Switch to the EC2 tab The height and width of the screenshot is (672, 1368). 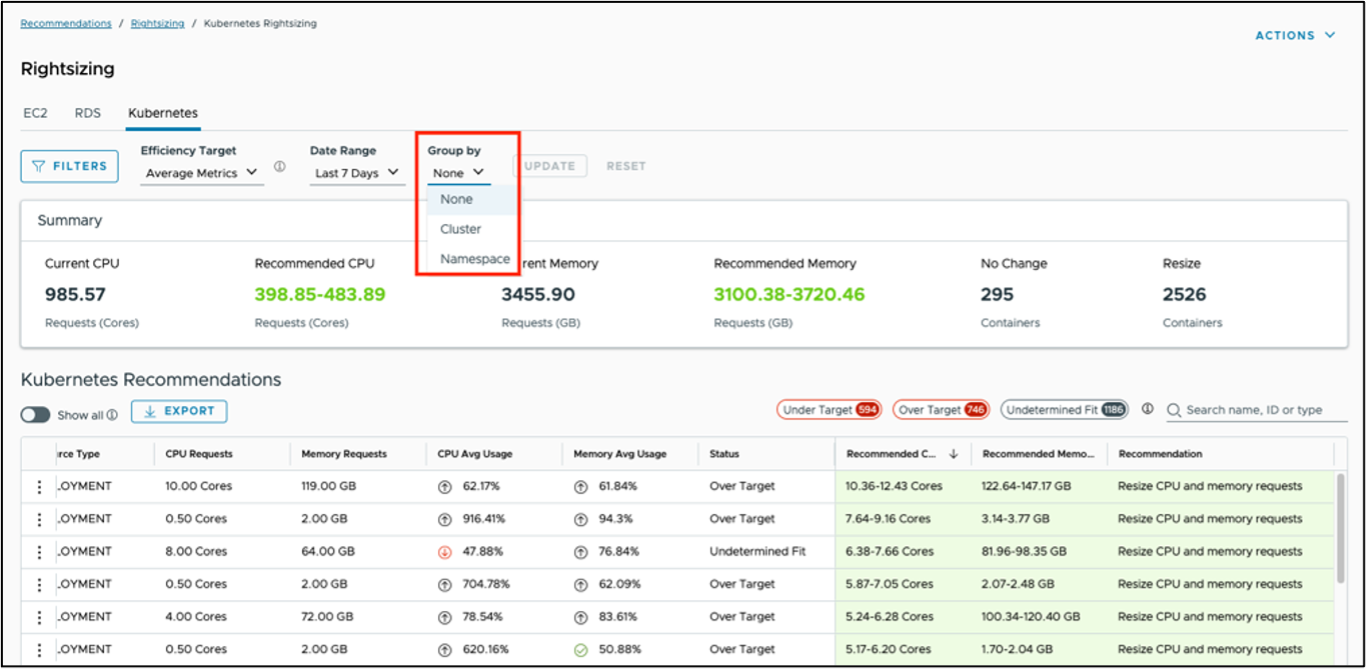tap(35, 113)
